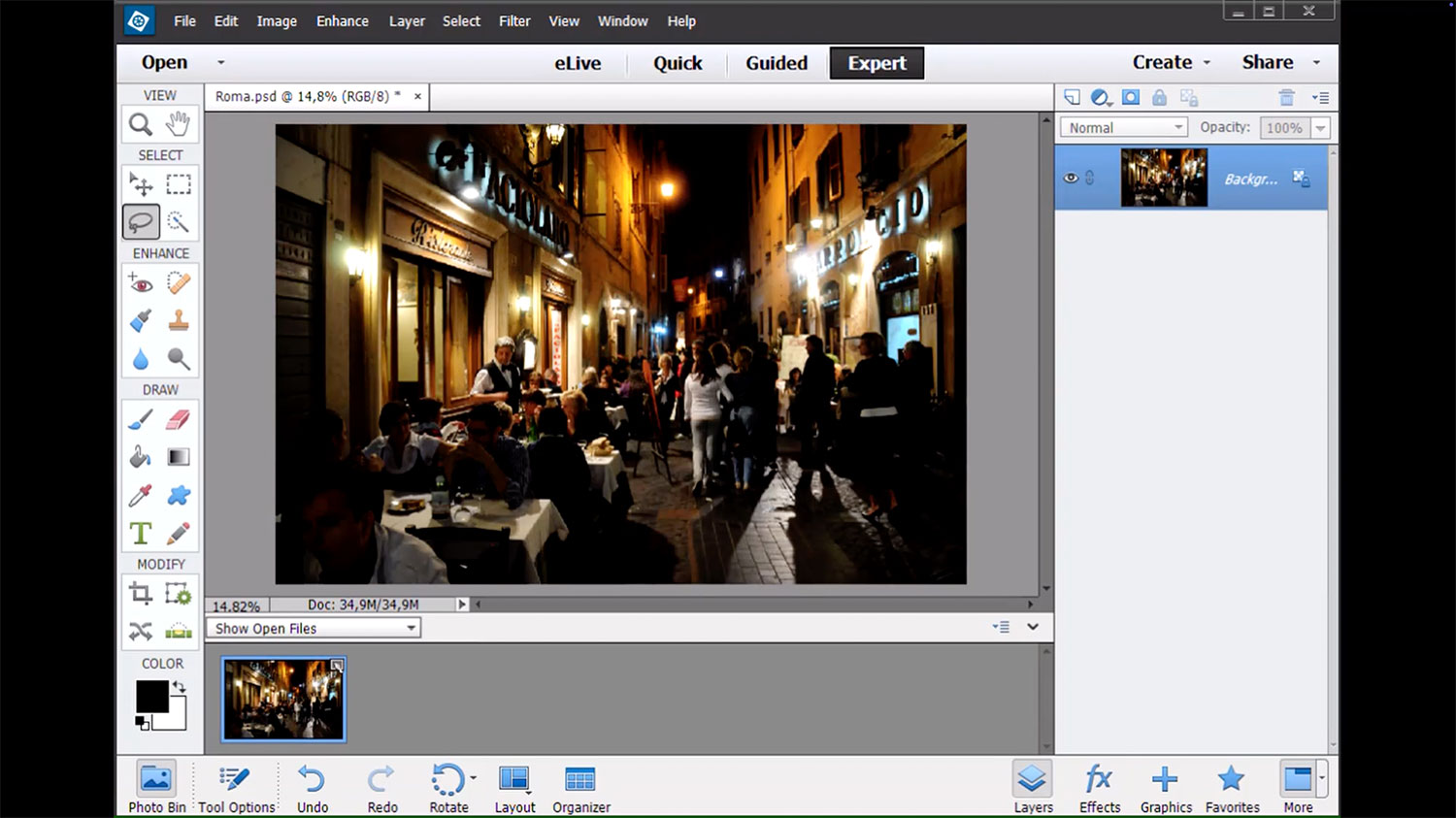Expand the Show Open Files dropdown
1456x818 pixels.
[314, 629]
